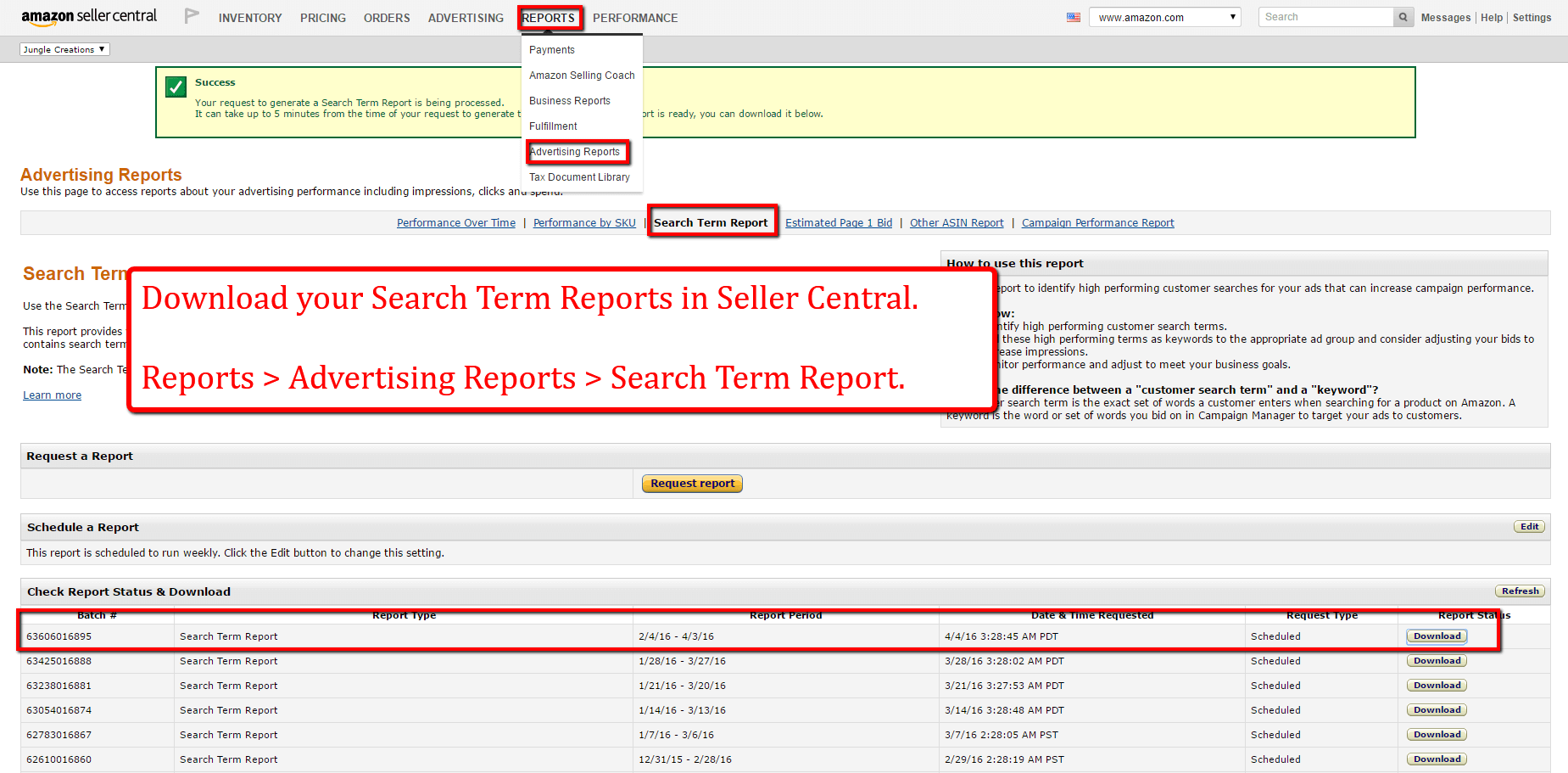Click the search magnifier icon
Screen dimensions: 1568x773
pyautogui.click(x=1403, y=16)
